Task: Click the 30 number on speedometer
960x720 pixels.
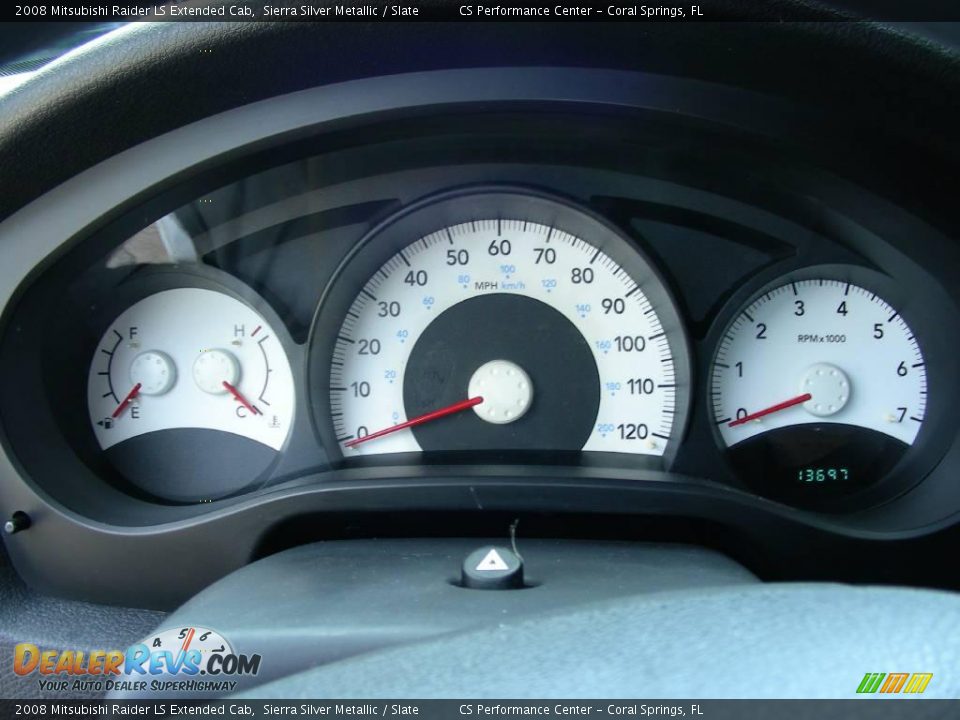Action: (x=388, y=309)
